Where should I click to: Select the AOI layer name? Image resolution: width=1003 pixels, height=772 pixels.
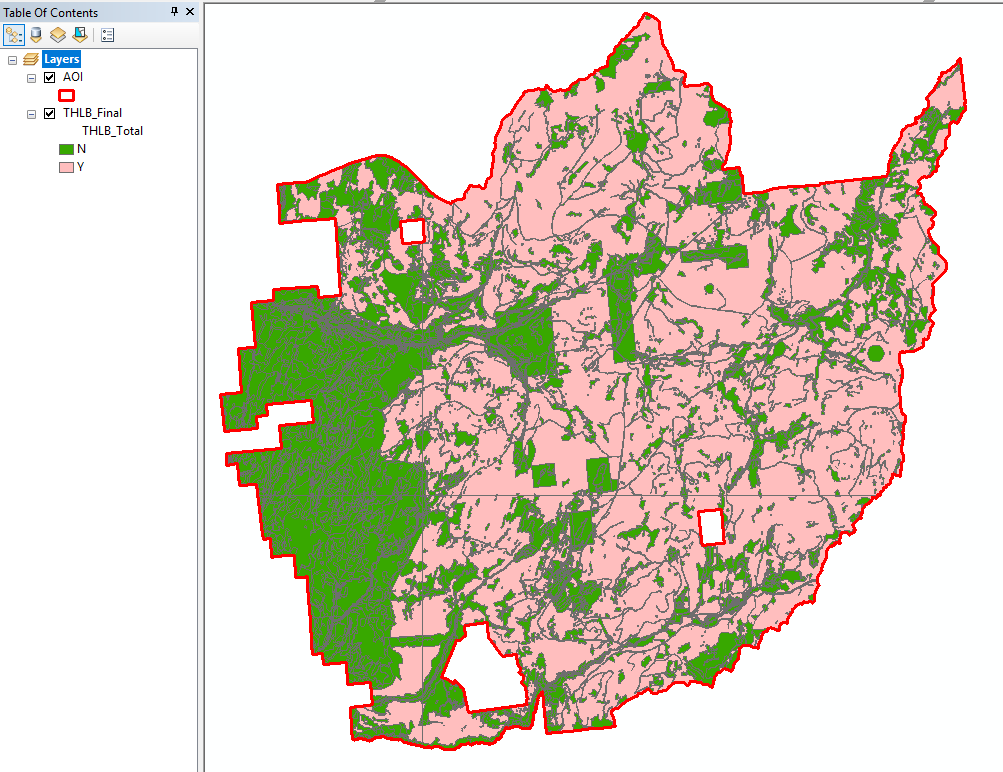73,77
